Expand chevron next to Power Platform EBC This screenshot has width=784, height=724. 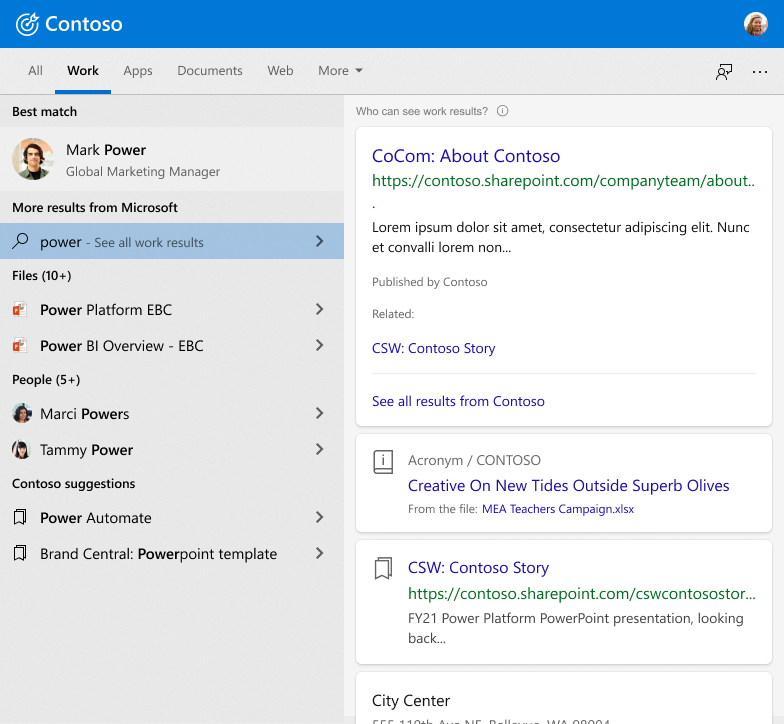(x=320, y=309)
